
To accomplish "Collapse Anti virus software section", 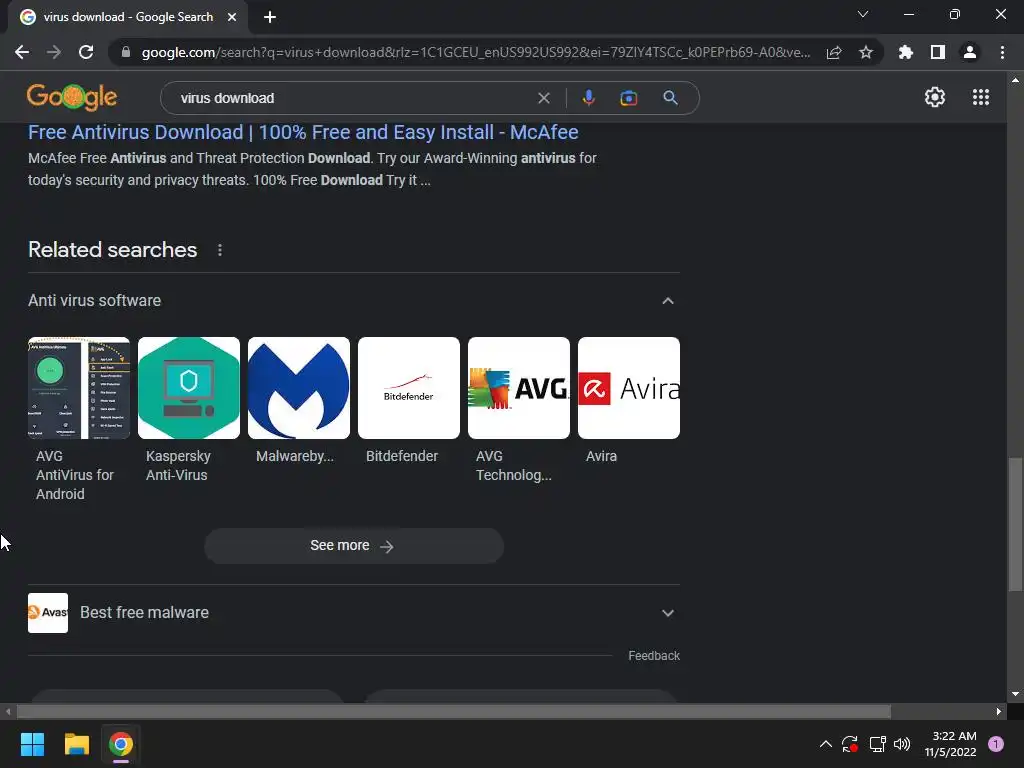I will pyautogui.click(x=667, y=300).
